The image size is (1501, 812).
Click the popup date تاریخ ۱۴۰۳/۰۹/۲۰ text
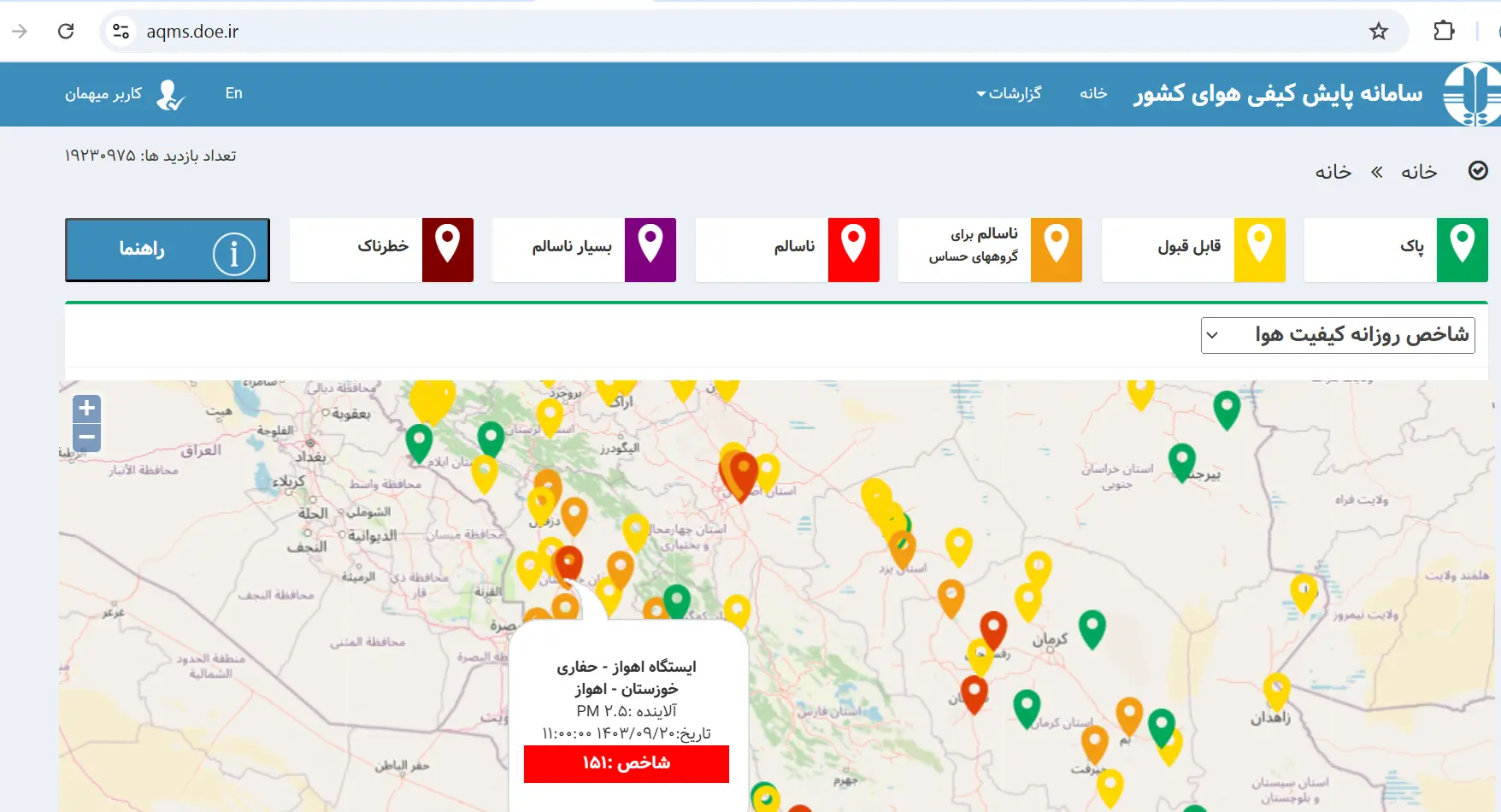tap(627, 733)
